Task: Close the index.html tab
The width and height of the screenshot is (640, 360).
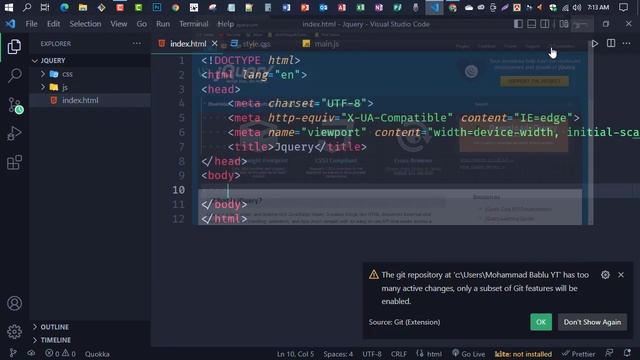Action: click(x=214, y=43)
